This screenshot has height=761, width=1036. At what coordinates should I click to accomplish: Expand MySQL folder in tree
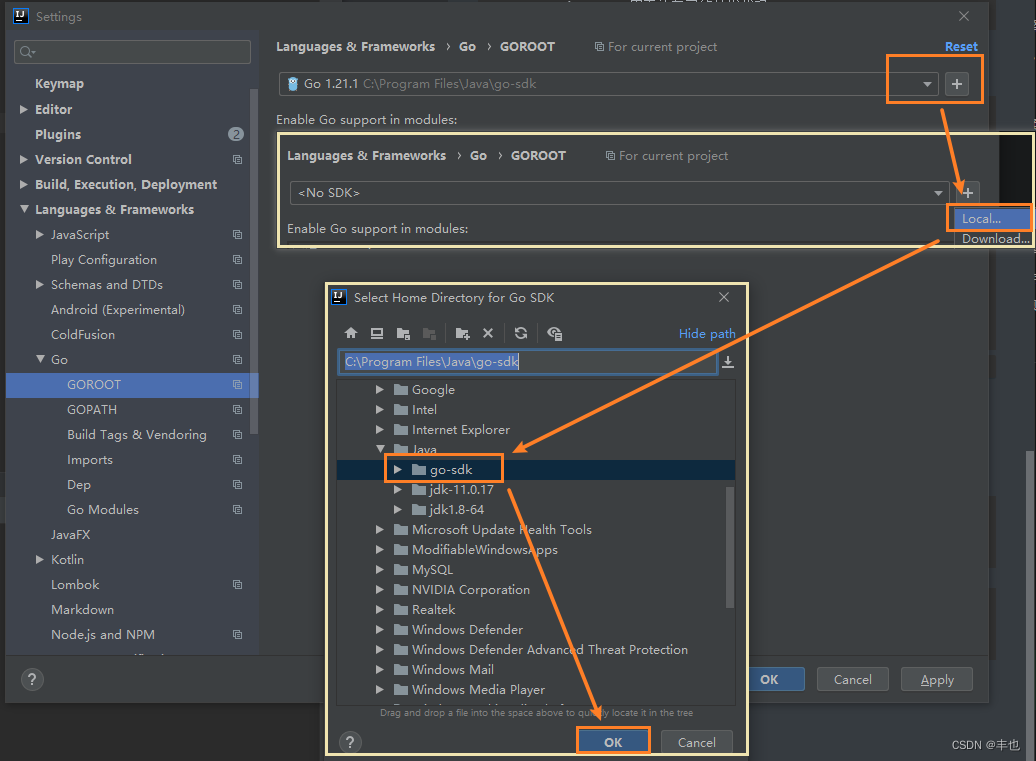pyautogui.click(x=380, y=569)
